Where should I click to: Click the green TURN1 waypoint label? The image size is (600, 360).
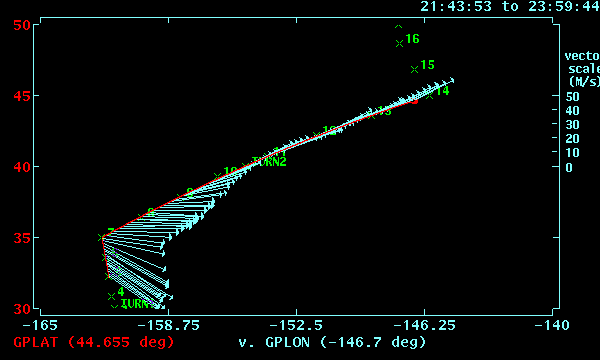point(137,304)
